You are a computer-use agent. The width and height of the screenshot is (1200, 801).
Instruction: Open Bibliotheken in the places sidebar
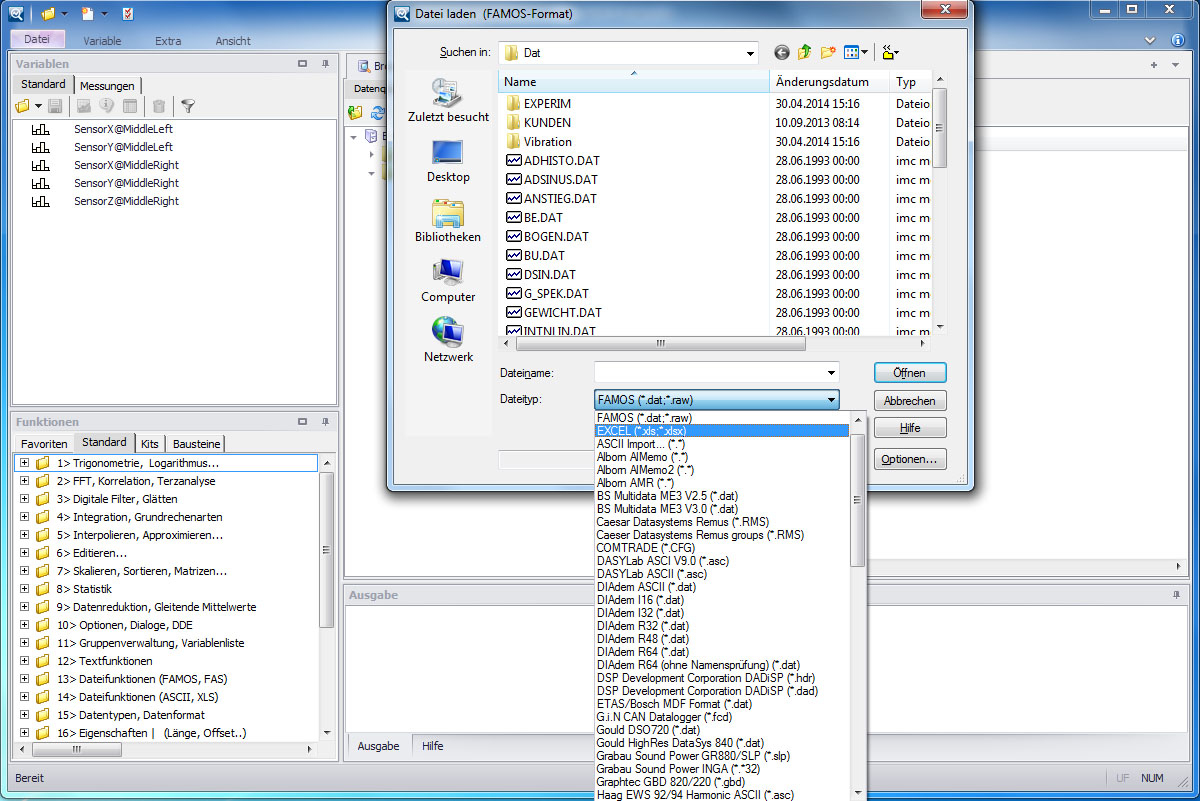tap(448, 220)
